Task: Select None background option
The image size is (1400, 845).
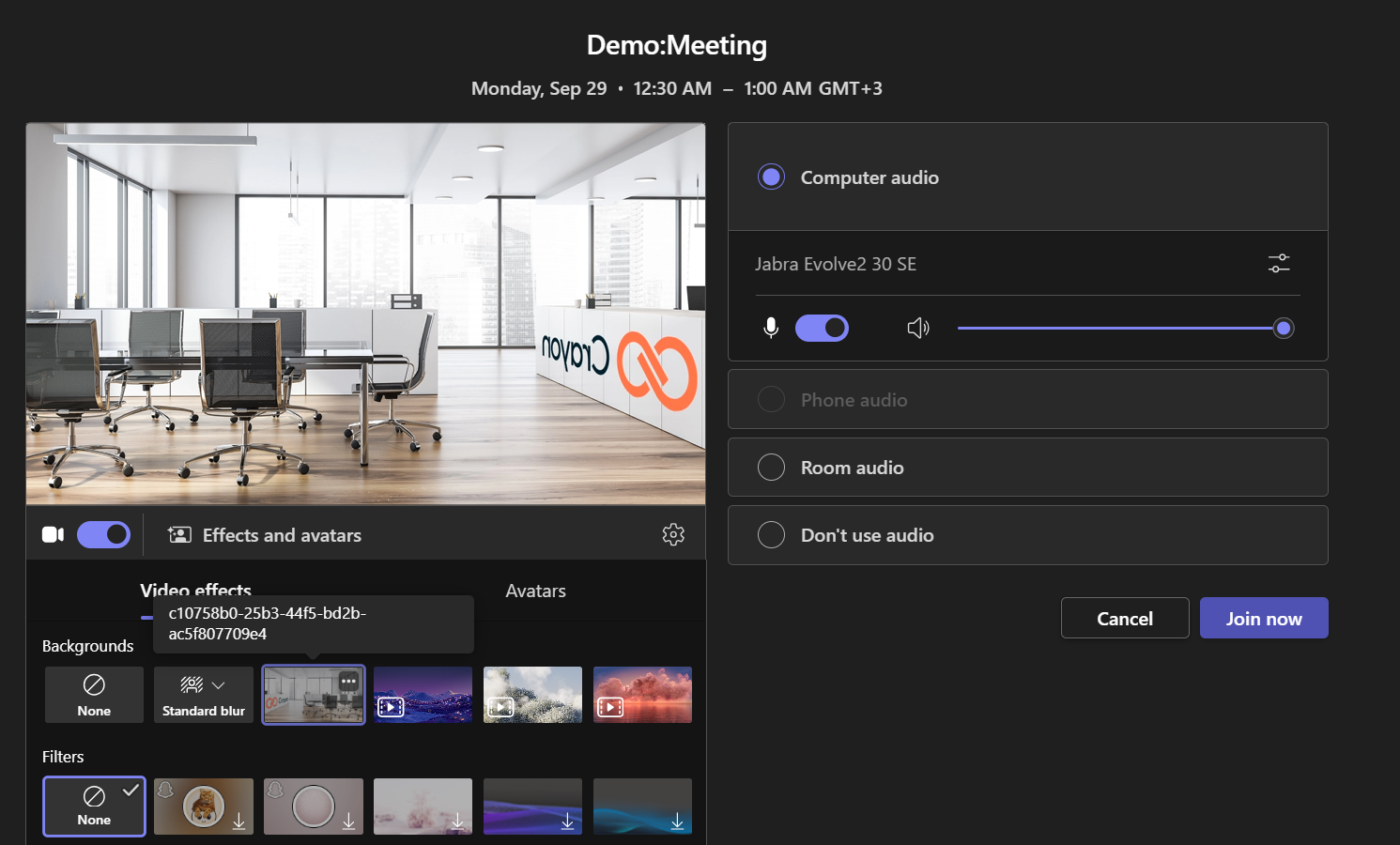Action: [x=94, y=695]
